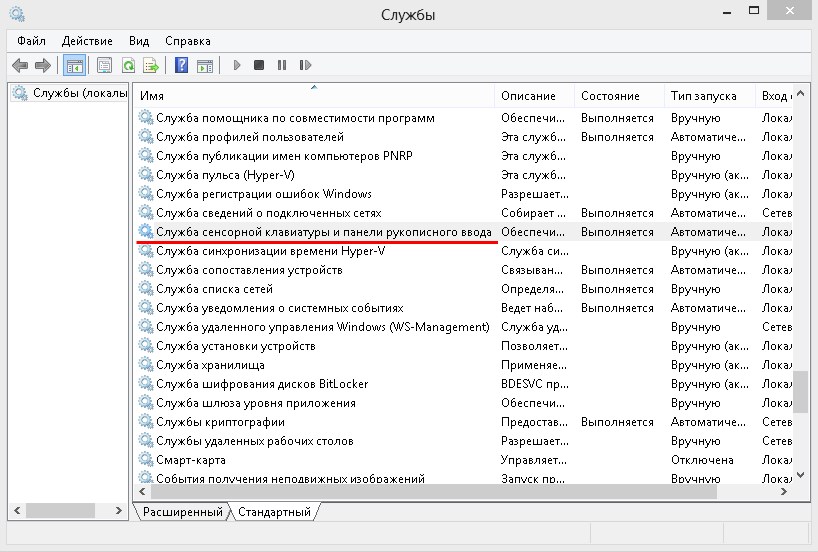Toggle the console tree show/hide icon
This screenshot has height=552, width=818.
click(x=74, y=65)
